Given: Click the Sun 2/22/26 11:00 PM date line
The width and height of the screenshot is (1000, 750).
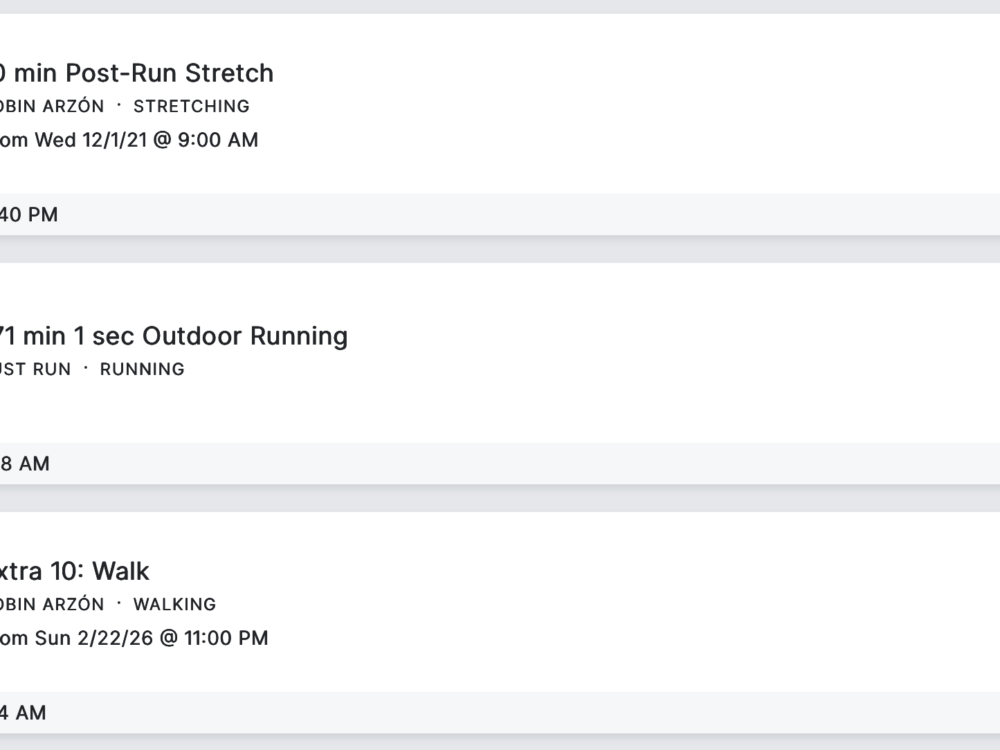Looking at the screenshot, I should [134, 638].
